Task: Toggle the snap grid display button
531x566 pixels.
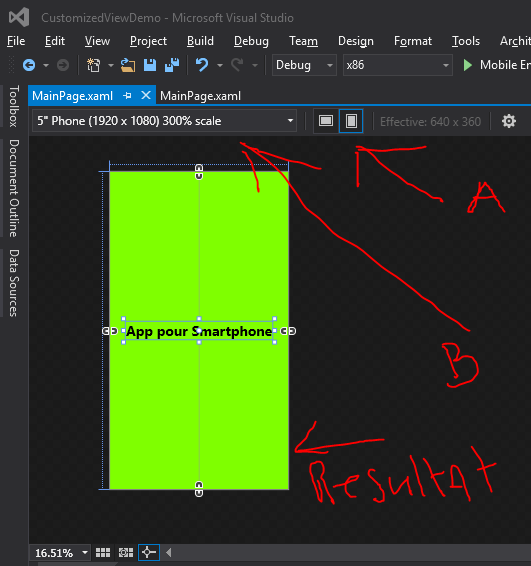Action: pyautogui.click(x=103, y=552)
